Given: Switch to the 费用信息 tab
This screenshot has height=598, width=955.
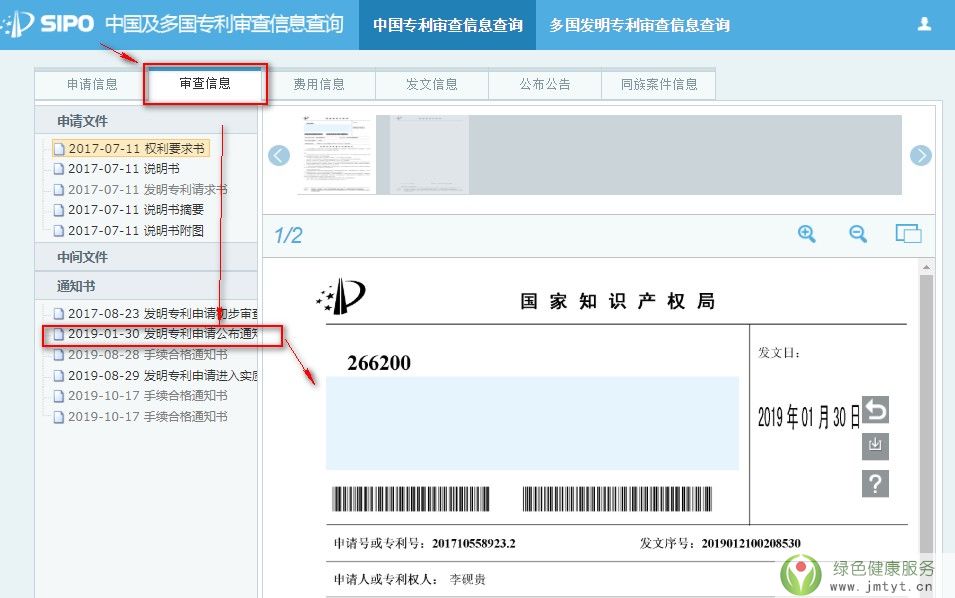Looking at the screenshot, I should tap(319, 85).
